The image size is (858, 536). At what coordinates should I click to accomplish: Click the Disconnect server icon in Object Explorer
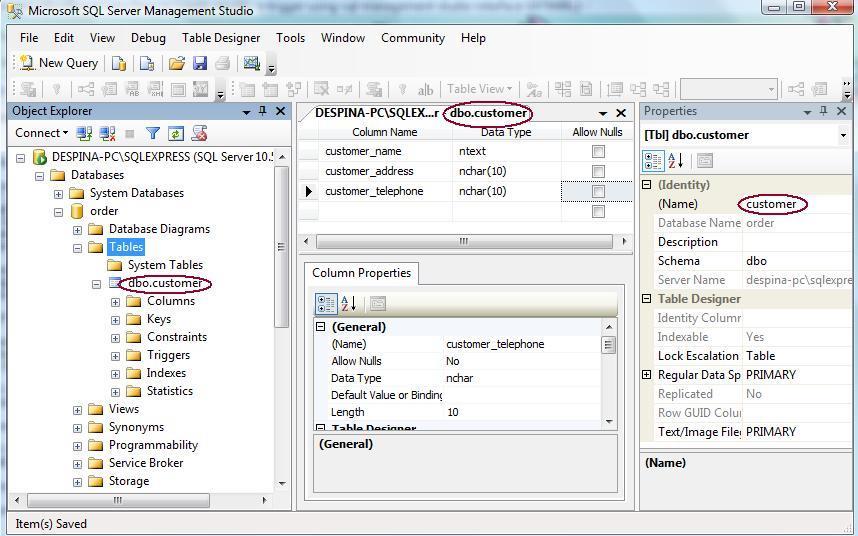click(107, 133)
